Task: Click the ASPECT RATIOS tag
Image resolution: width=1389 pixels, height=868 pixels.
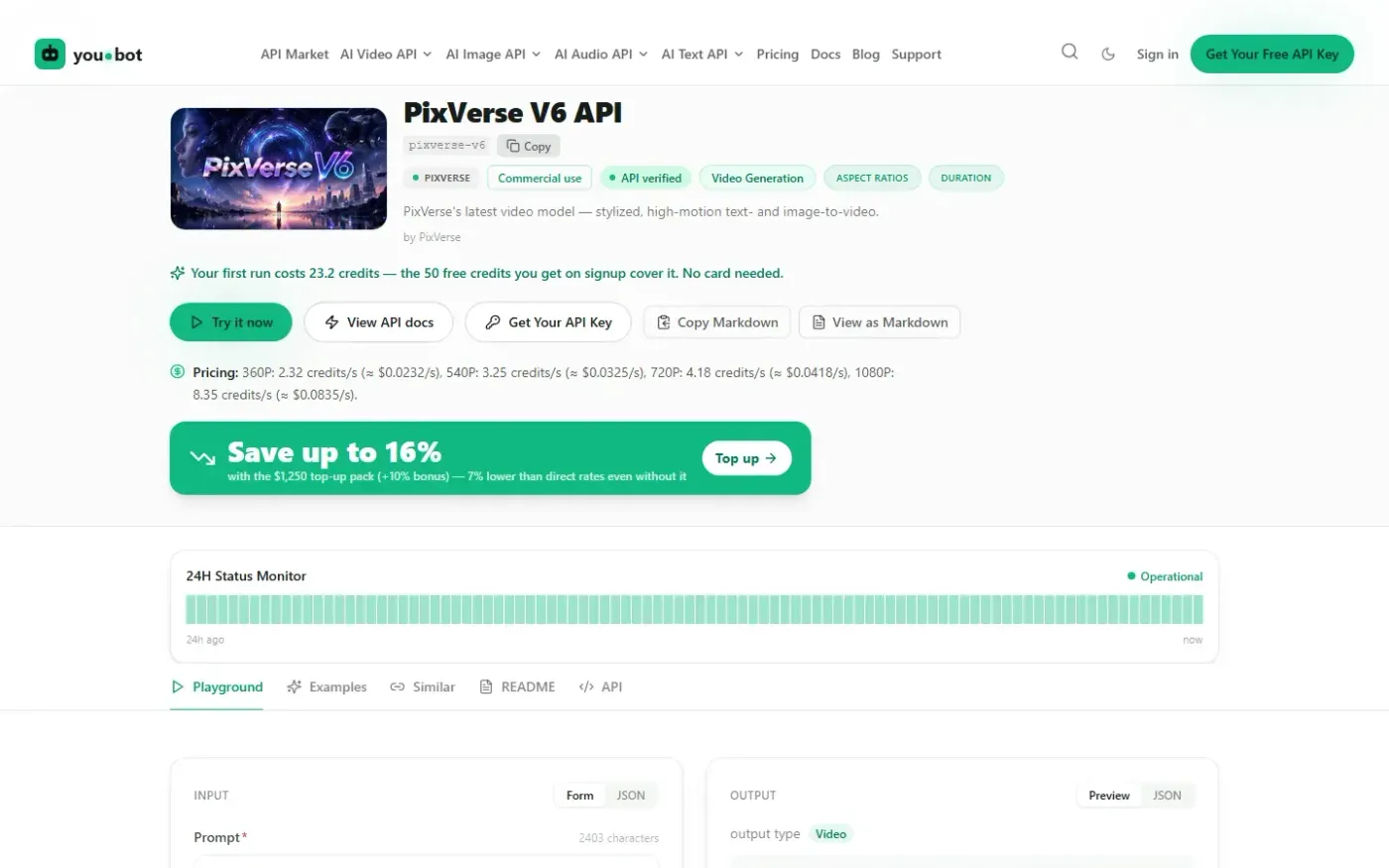Action: point(872,179)
